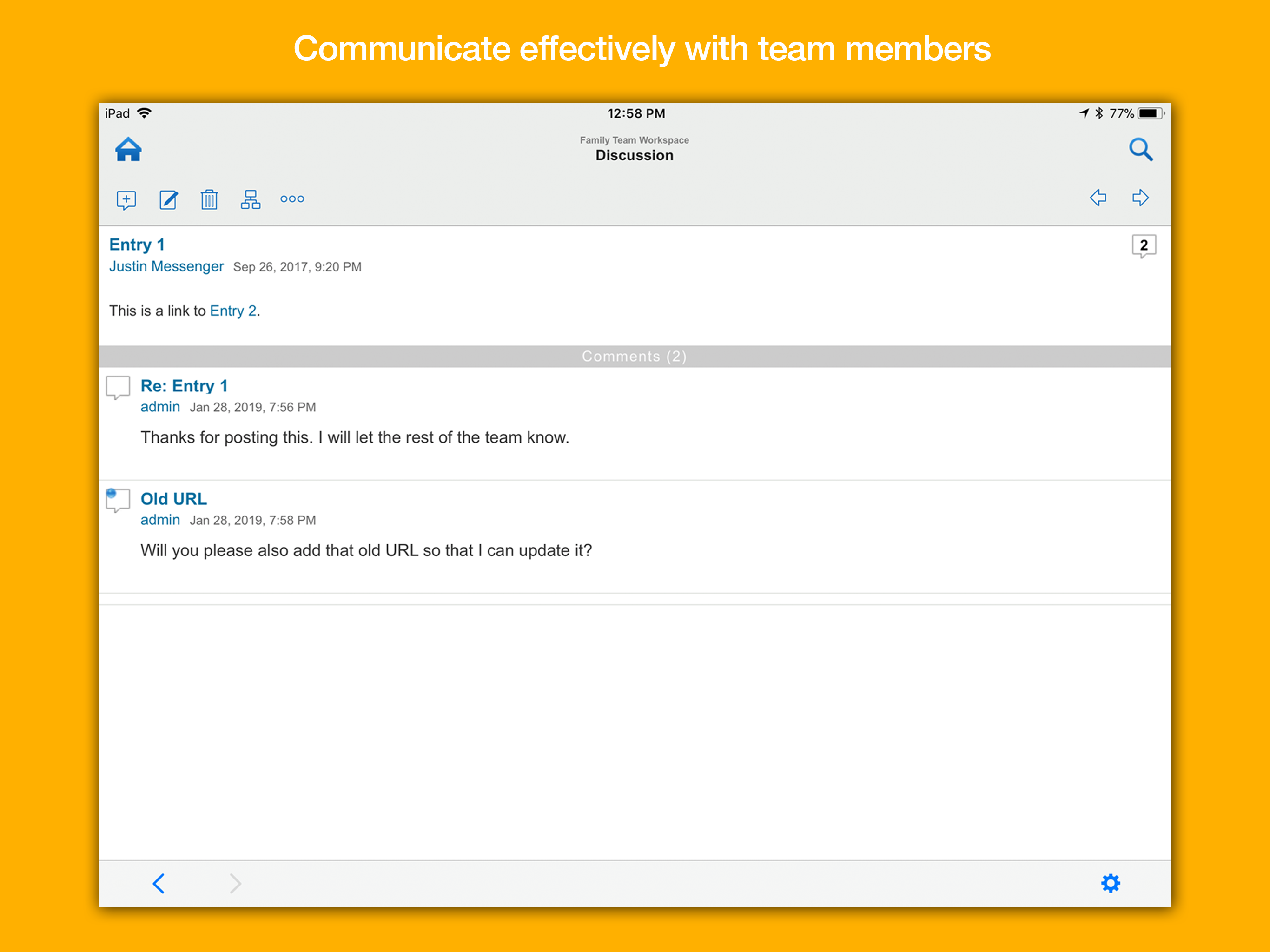Delete entry using trash icon

[x=209, y=200]
